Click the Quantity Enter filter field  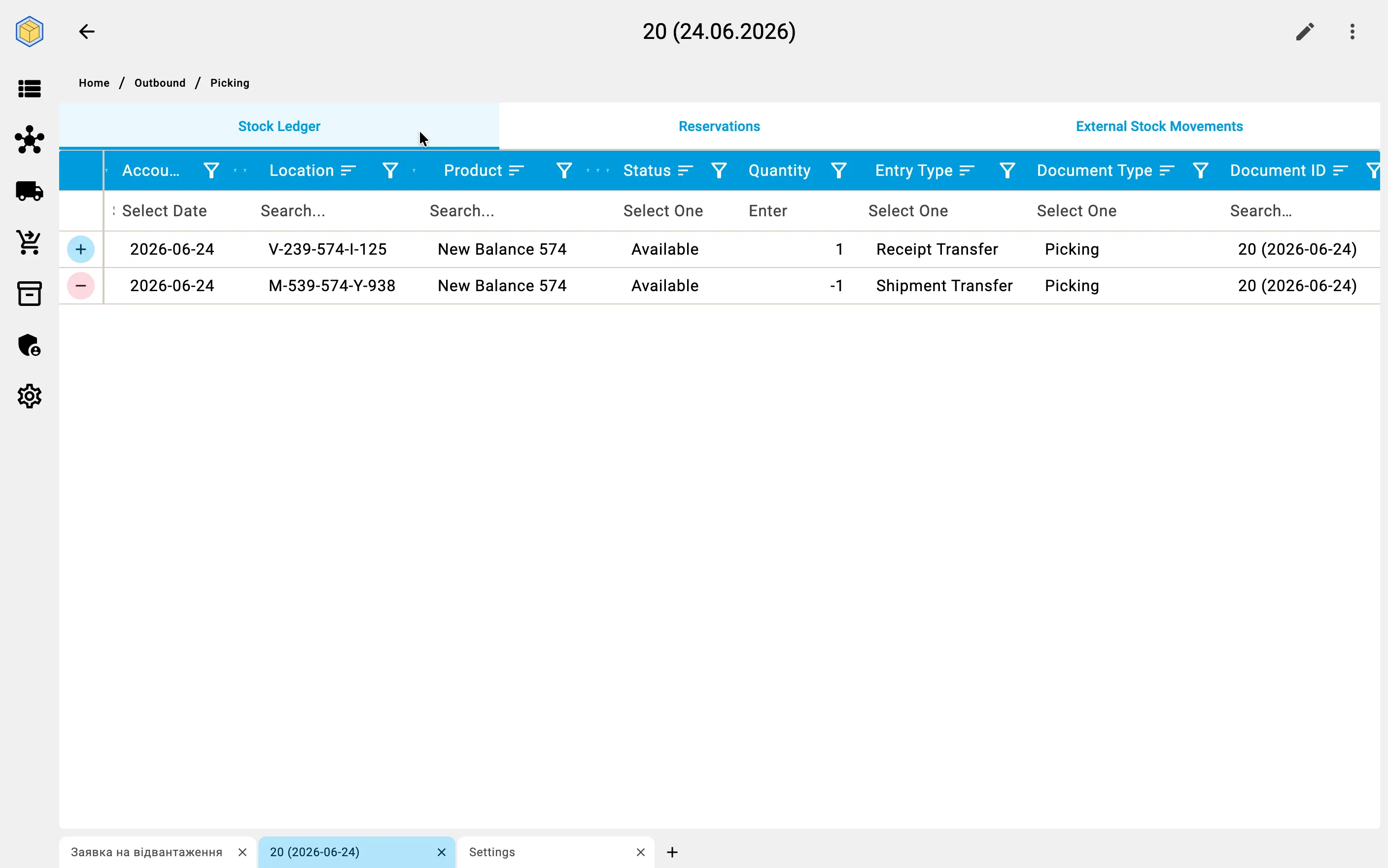[x=797, y=211]
